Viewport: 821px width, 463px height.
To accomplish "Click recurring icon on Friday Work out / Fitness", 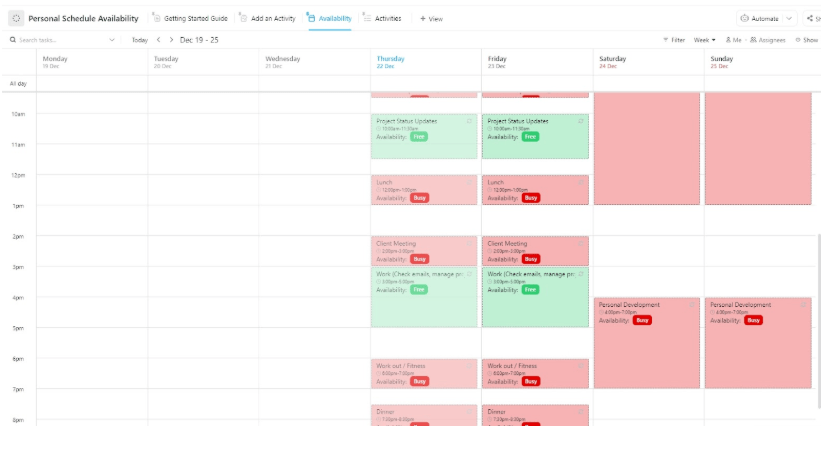I will click(x=581, y=366).
